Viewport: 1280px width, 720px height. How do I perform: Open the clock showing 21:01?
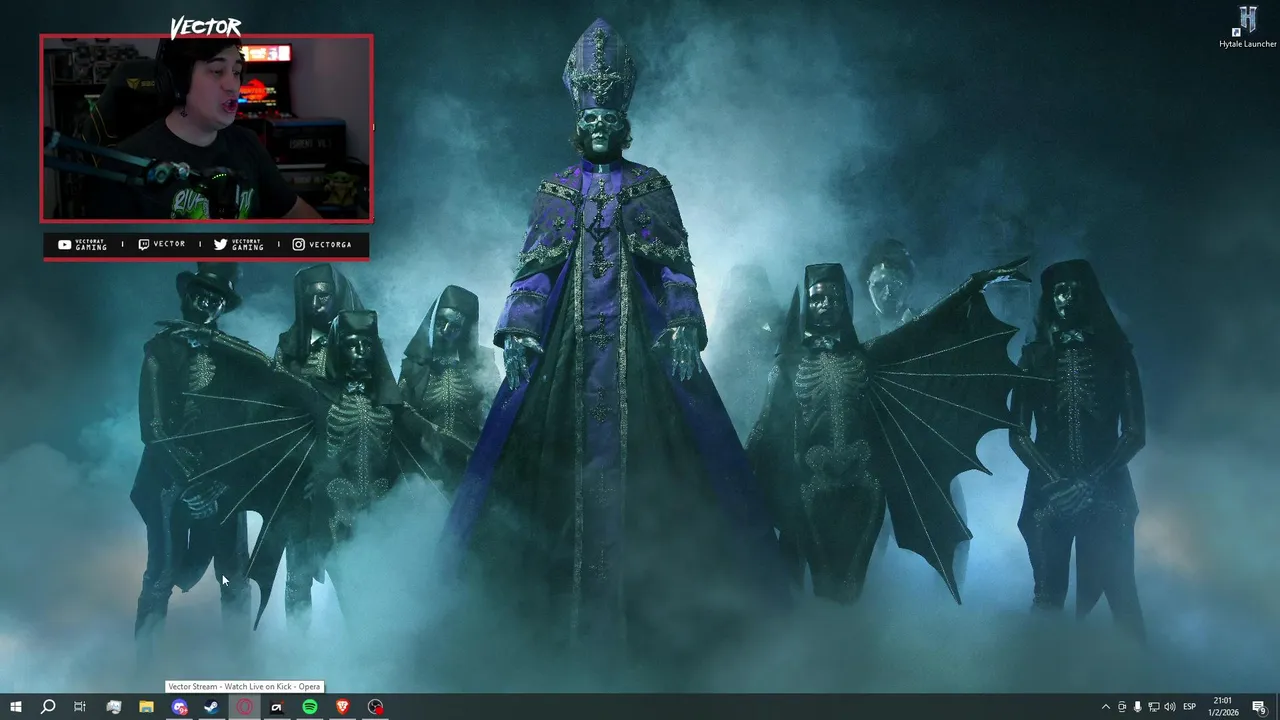tap(1223, 707)
